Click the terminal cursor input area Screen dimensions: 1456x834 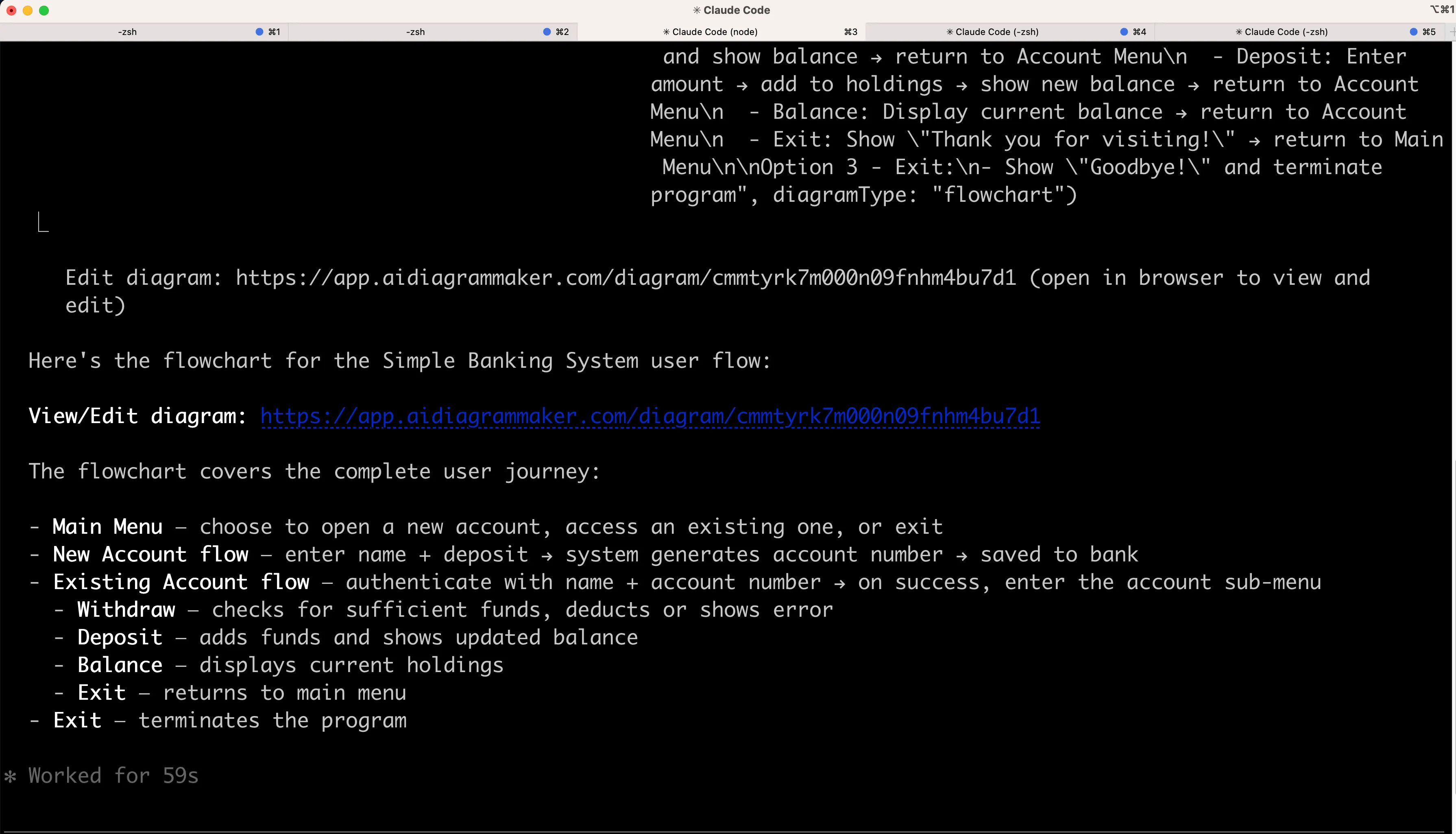point(43,222)
